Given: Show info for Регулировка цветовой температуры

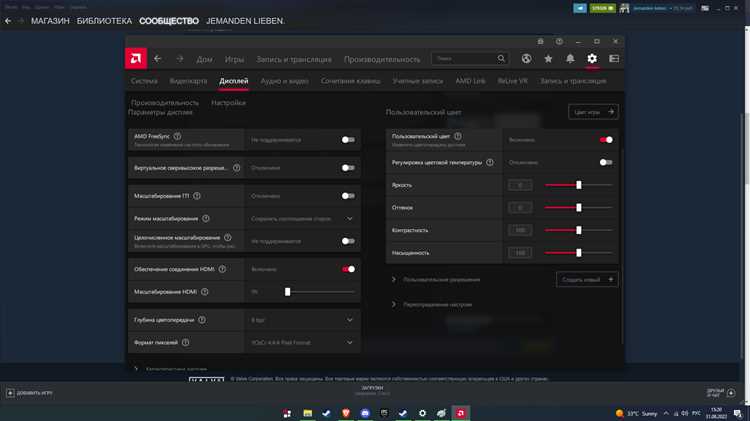Looking at the screenshot, I should 490,163.
